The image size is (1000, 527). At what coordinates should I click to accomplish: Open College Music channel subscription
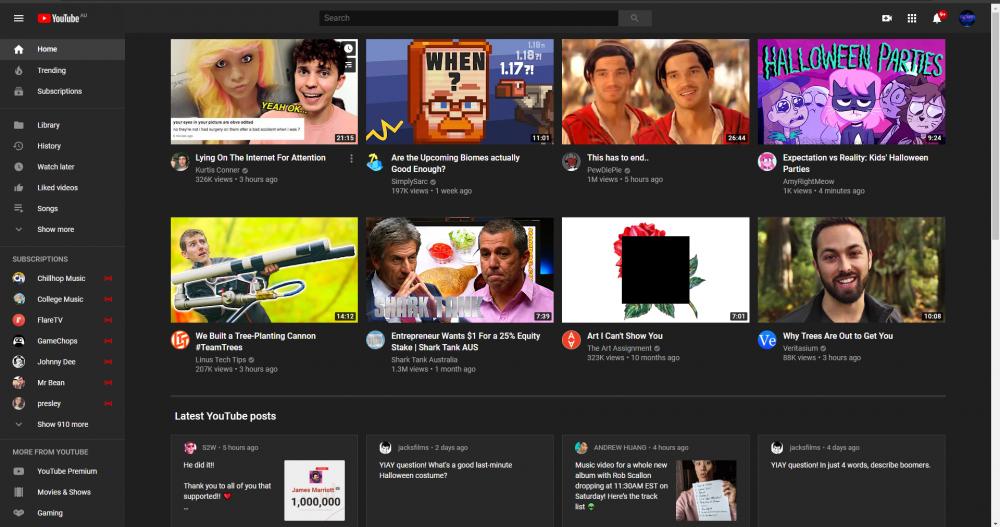coord(62,299)
